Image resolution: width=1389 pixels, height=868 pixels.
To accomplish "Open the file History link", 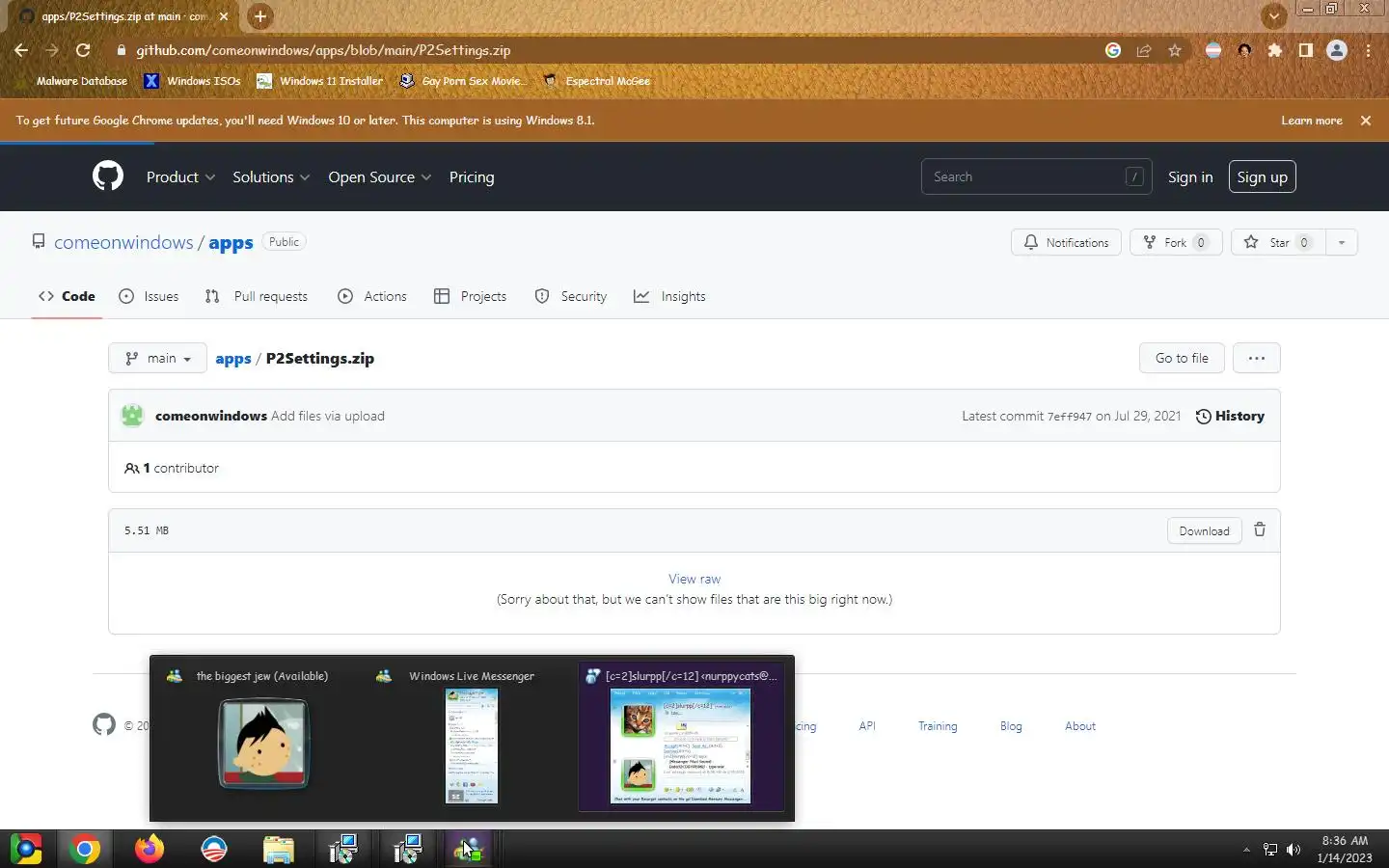I will tap(1230, 416).
